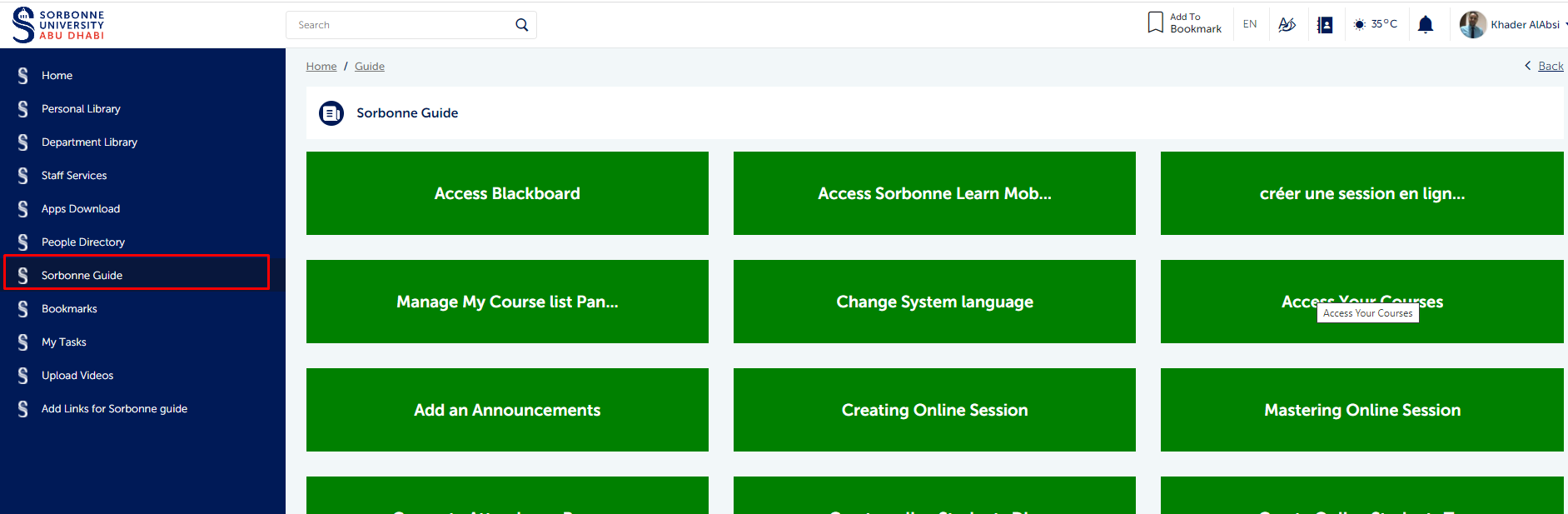The image size is (1568, 514).
Task: Select Staff Services in sidebar
Action: (x=74, y=176)
